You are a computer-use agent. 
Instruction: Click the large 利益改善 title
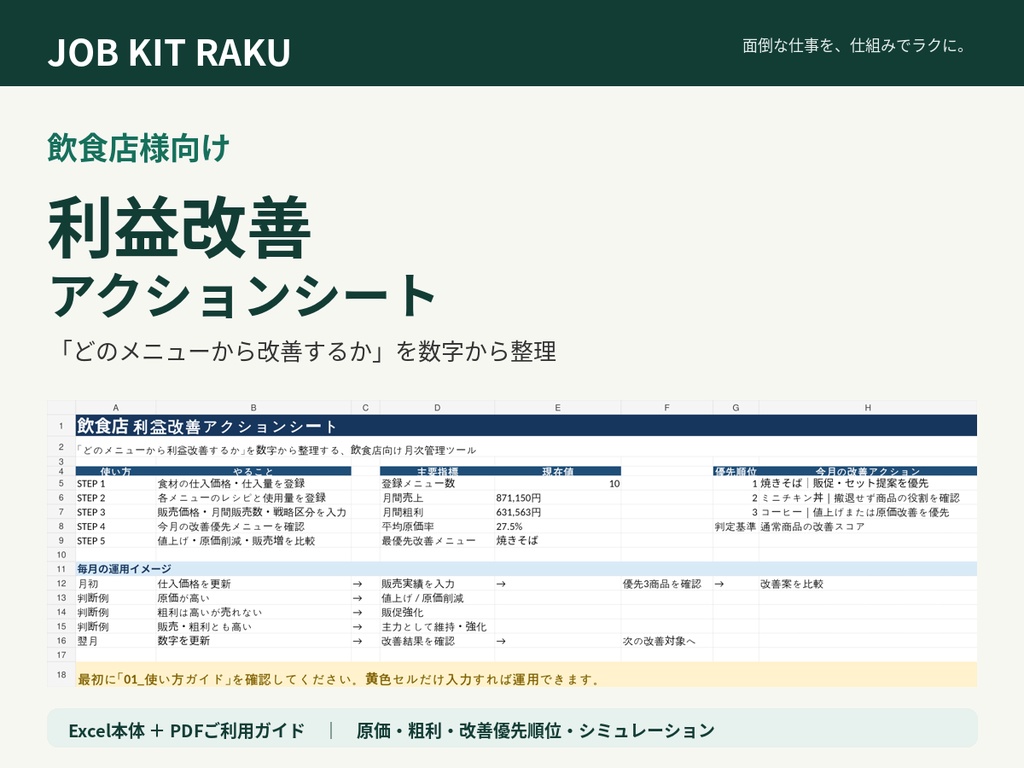179,227
